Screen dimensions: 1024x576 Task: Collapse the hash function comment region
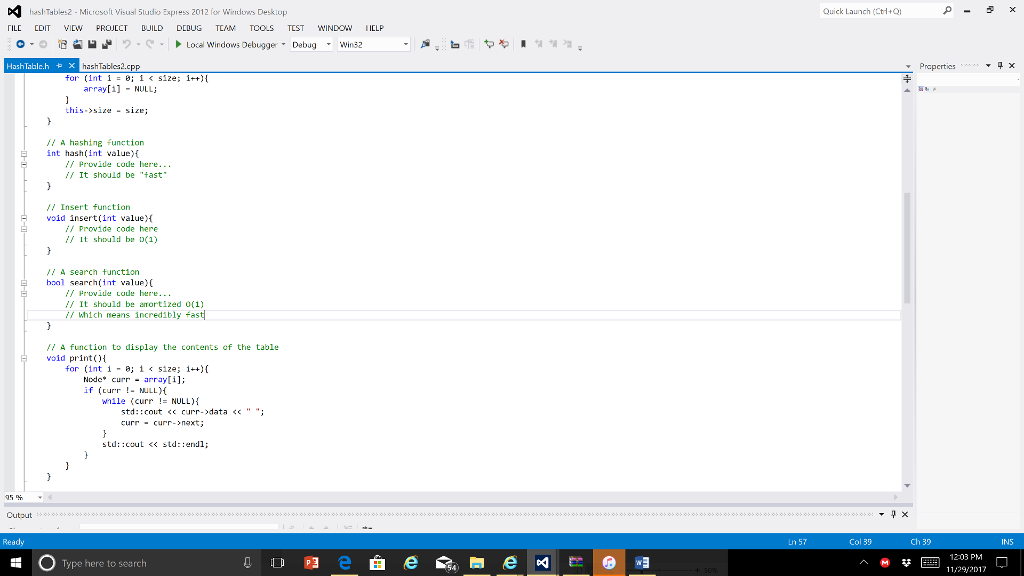click(x=24, y=165)
